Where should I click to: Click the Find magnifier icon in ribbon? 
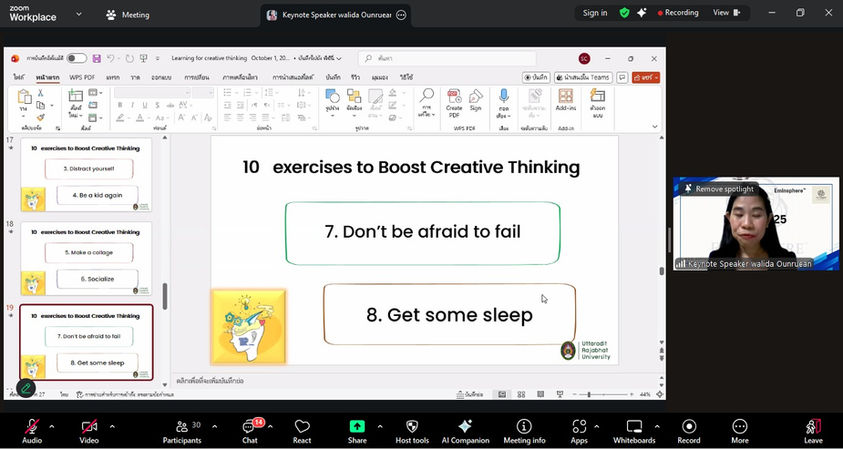point(427,95)
